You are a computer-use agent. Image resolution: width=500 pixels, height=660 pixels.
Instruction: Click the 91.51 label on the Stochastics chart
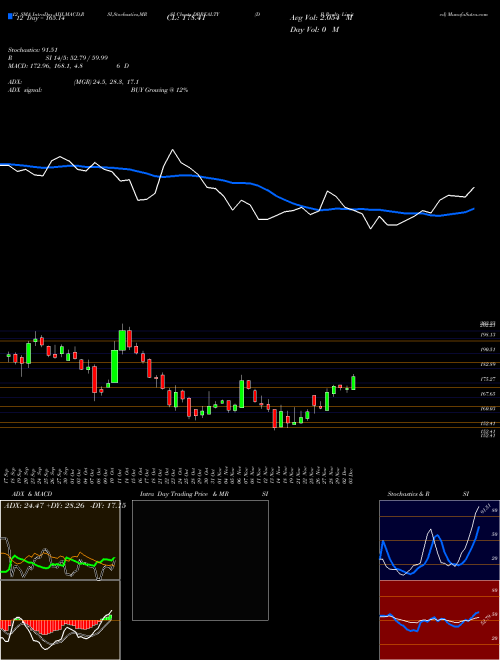pyautogui.click(x=484, y=508)
